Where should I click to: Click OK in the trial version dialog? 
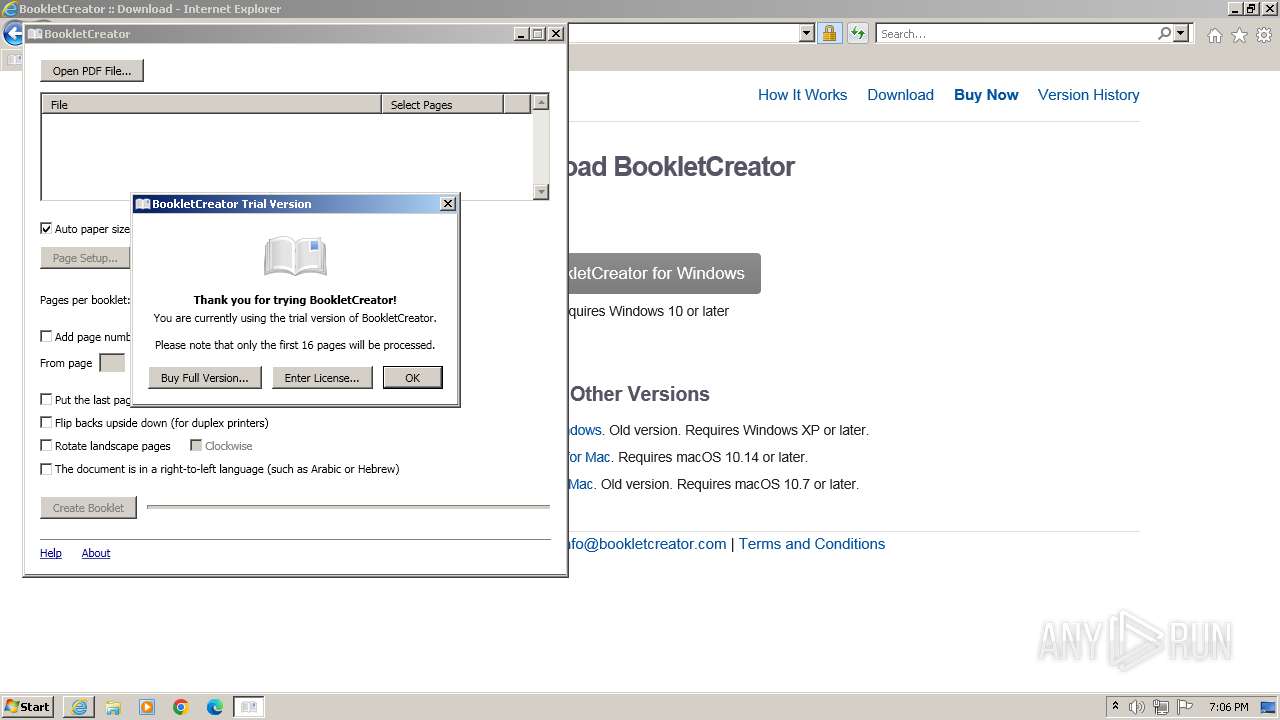(x=412, y=378)
